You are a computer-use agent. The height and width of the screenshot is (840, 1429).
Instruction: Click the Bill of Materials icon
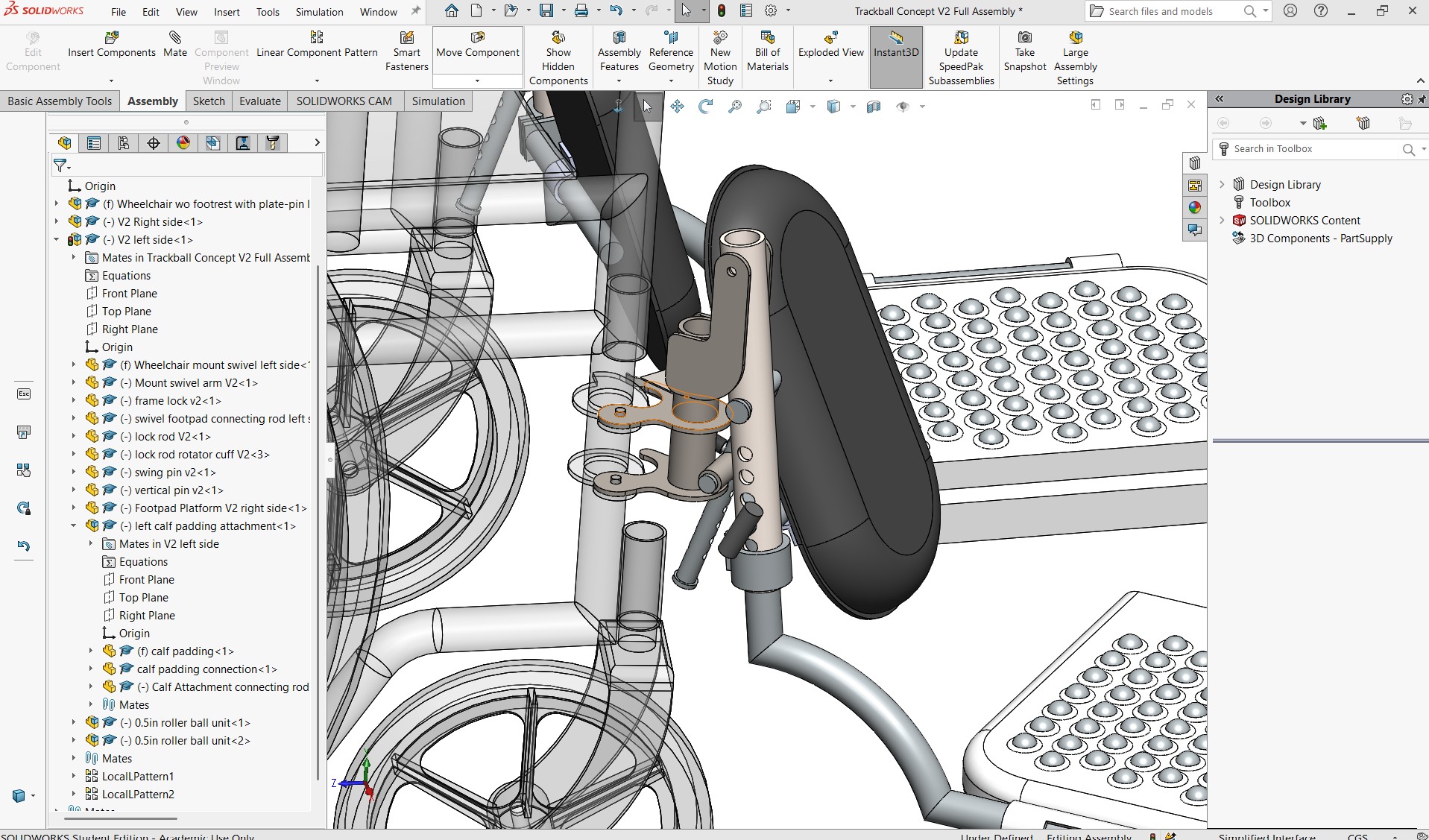767,37
